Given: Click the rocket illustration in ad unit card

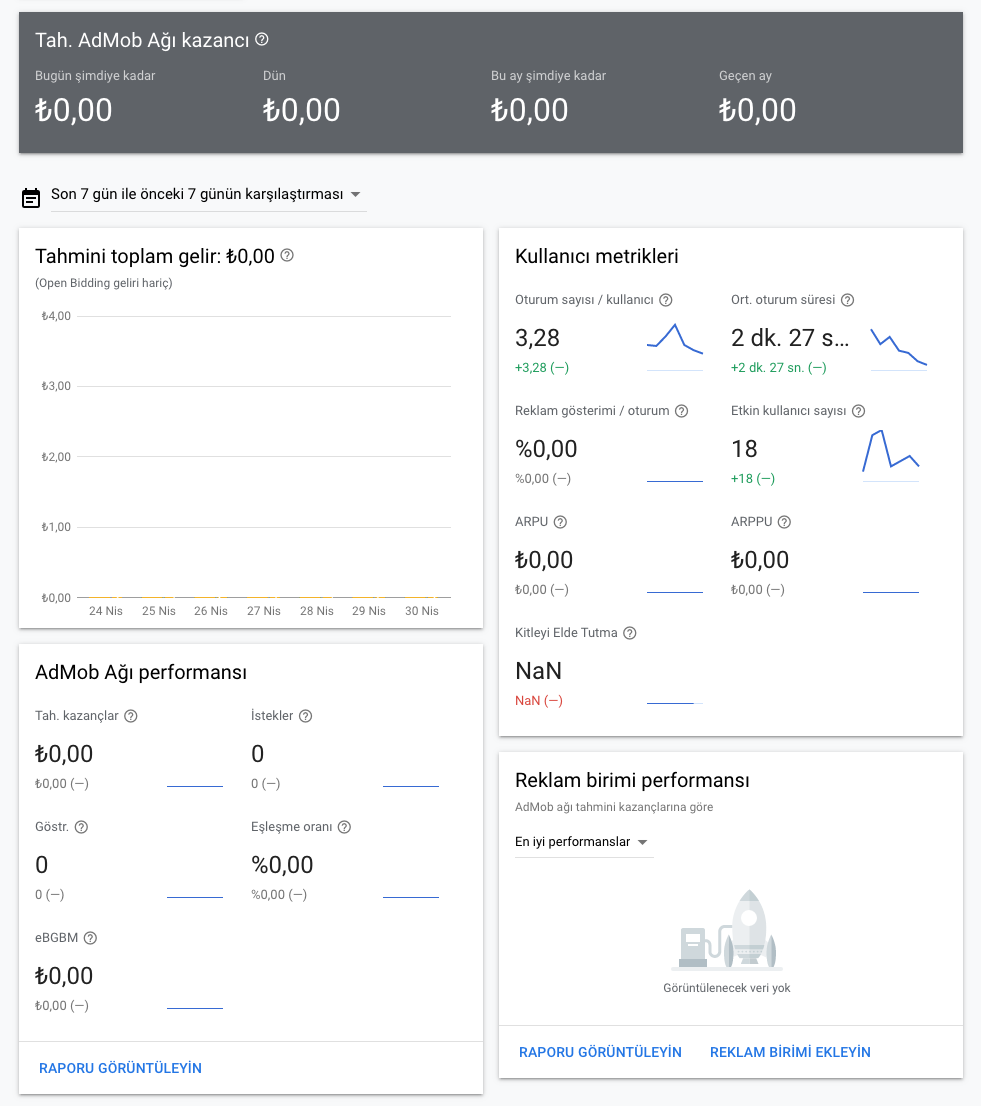Looking at the screenshot, I should [x=727, y=931].
